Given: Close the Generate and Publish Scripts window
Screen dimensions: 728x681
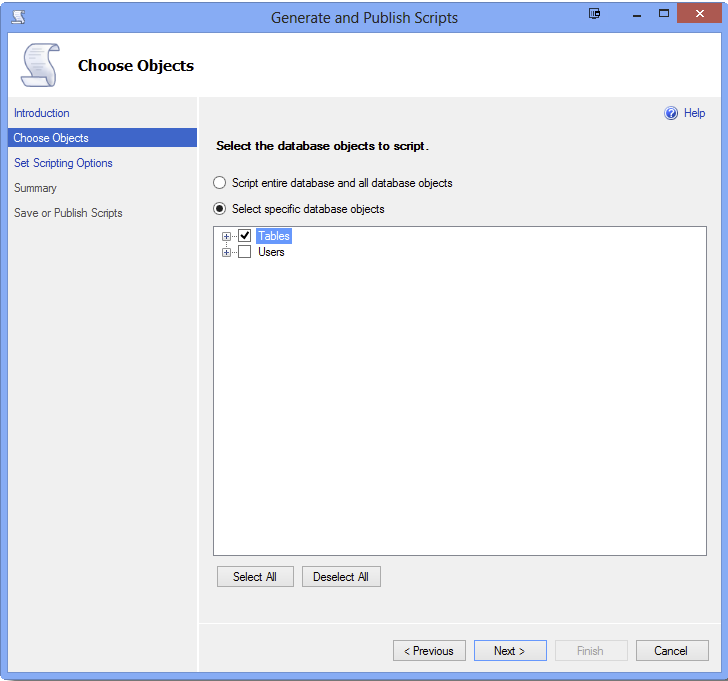Looking at the screenshot, I should 699,13.
